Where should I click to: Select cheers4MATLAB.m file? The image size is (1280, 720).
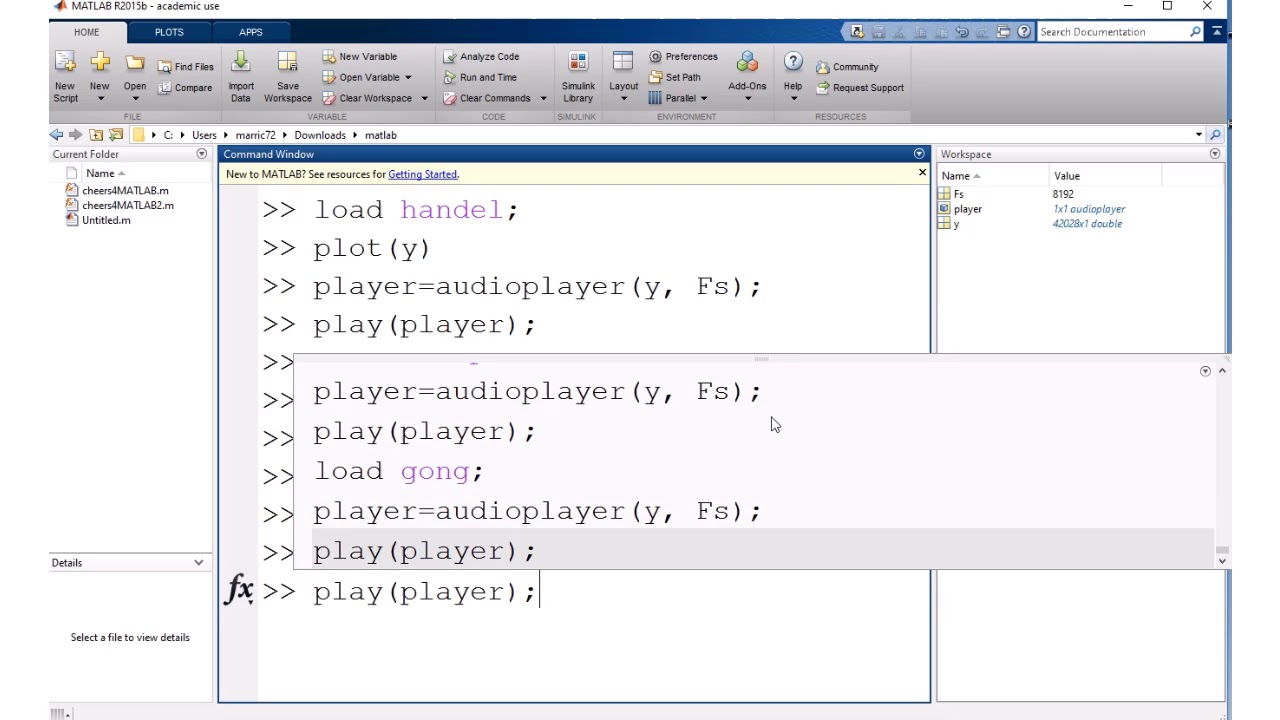pos(117,190)
